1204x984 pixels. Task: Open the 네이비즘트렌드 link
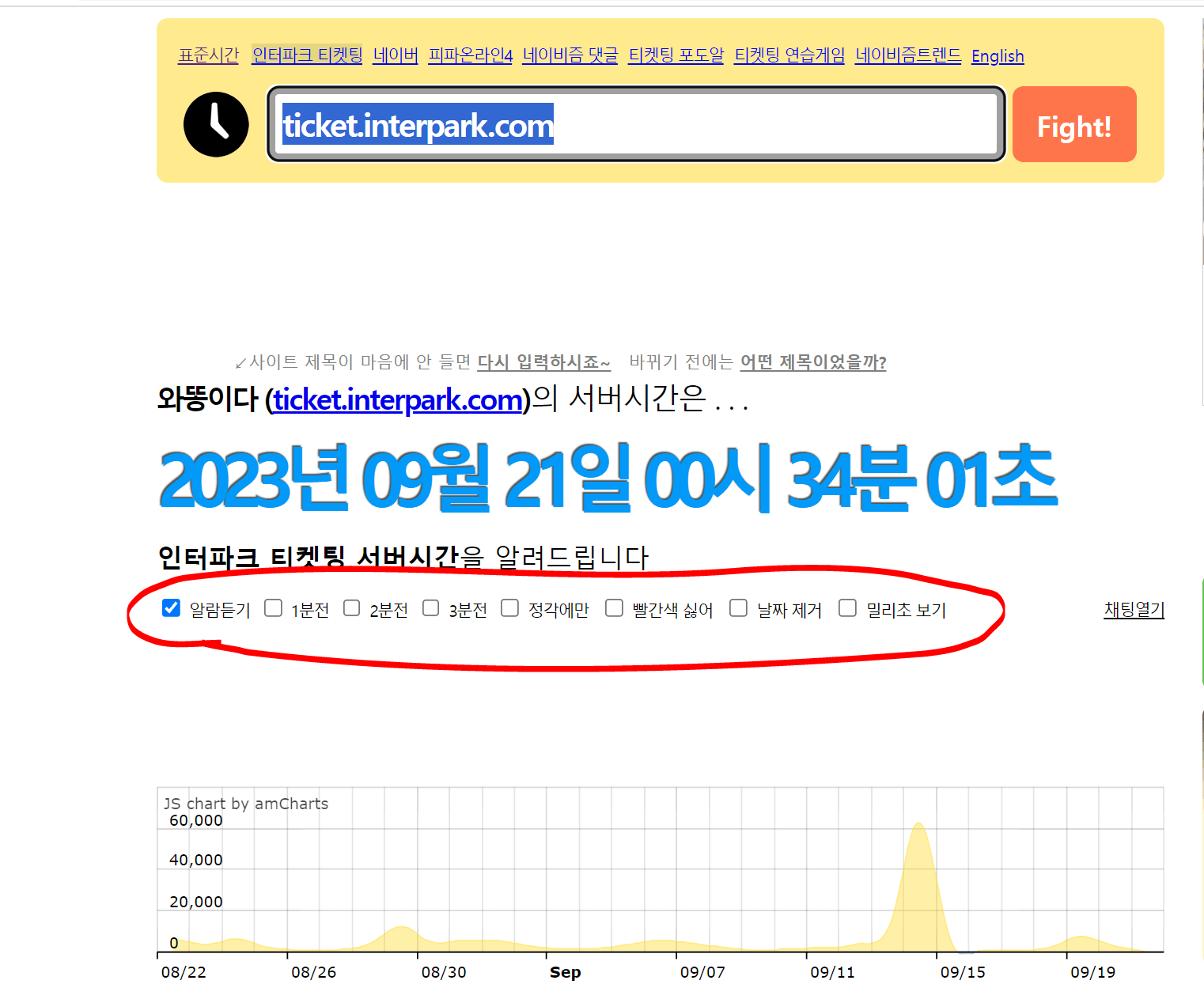pyautogui.click(x=908, y=55)
